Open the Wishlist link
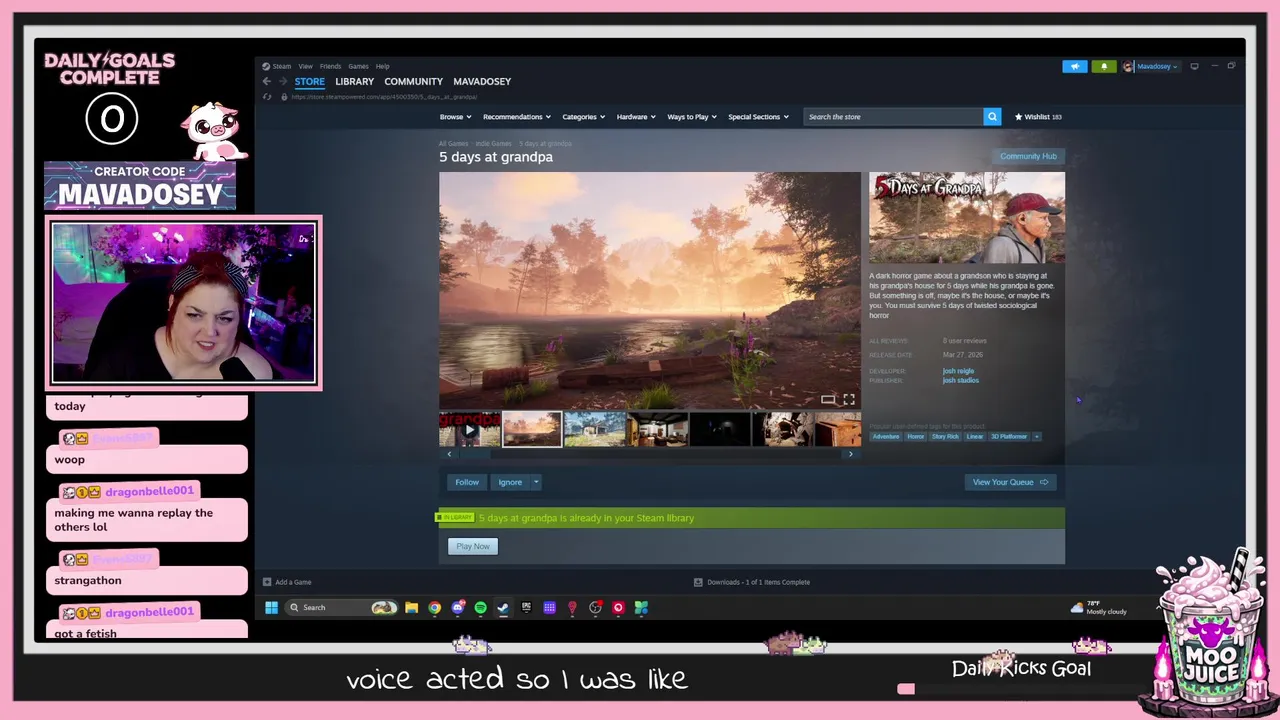Image resolution: width=1280 pixels, height=720 pixels. [1038, 117]
